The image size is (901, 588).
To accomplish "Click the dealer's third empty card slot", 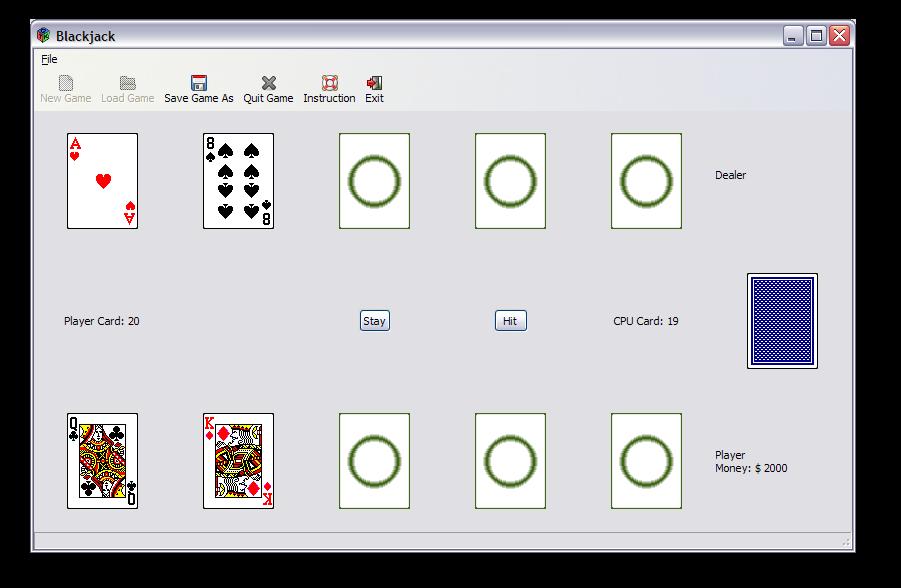I will 375,181.
